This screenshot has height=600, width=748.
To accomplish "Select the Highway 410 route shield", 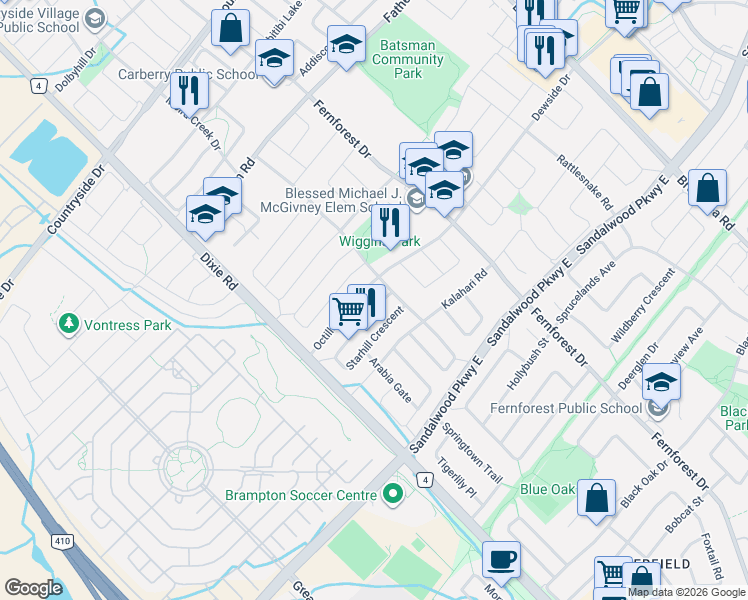I will coord(62,541).
